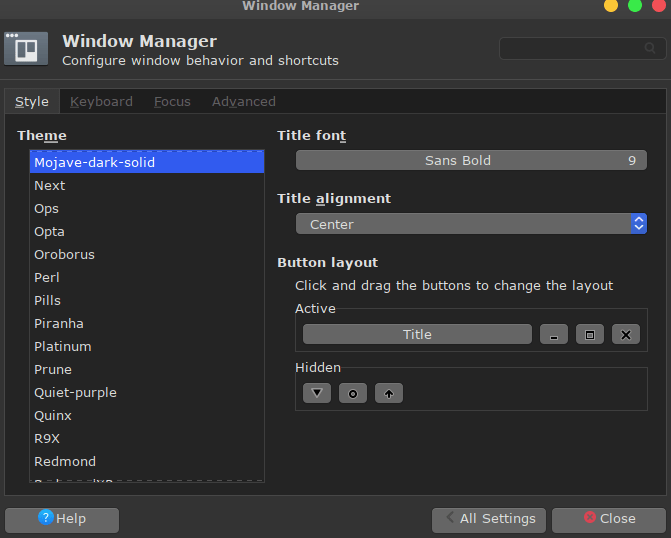Select the Pills theme
Image resolution: width=671 pixels, height=538 pixels.
(147, 301)
